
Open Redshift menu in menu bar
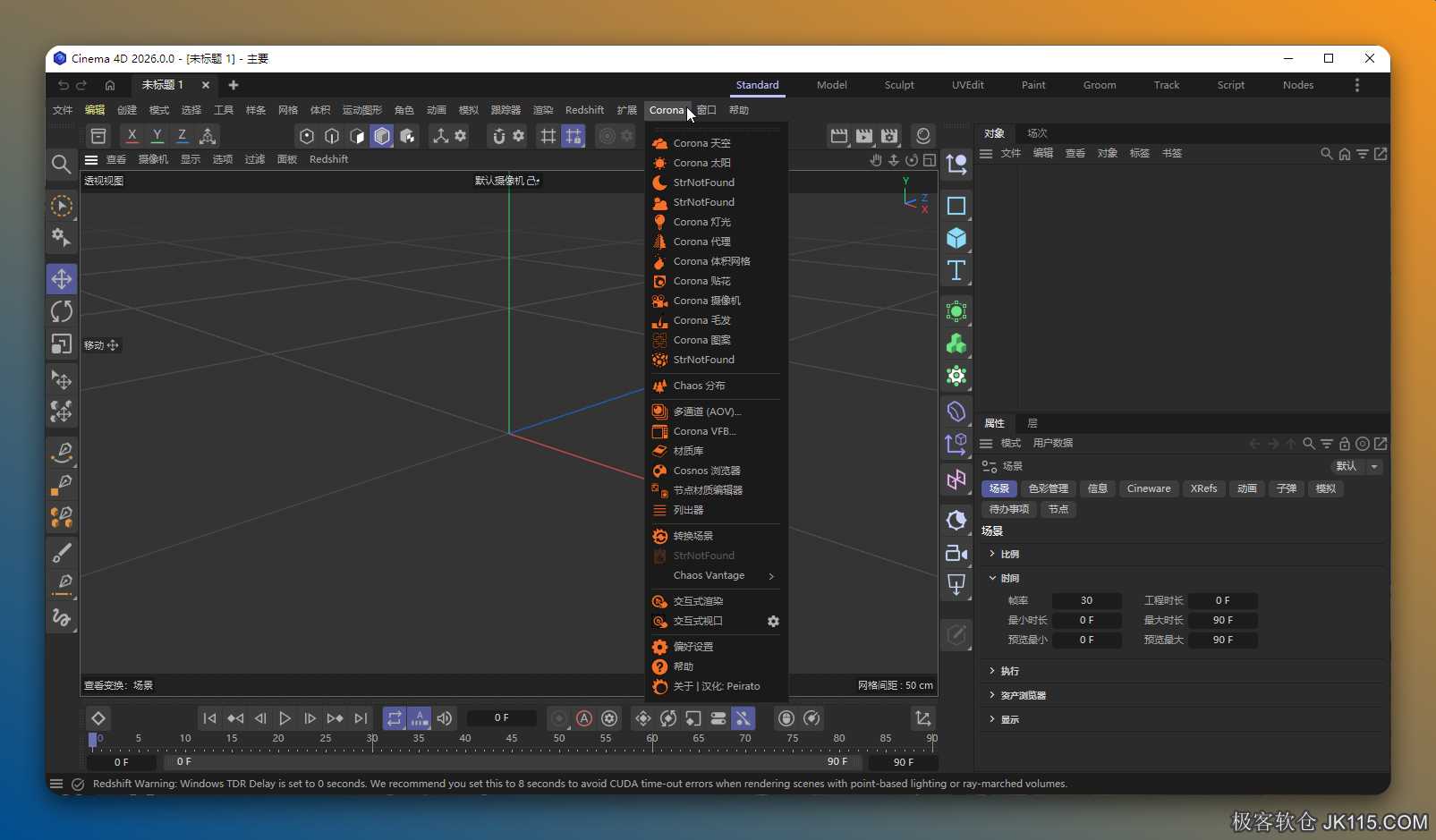click(584, 110)
